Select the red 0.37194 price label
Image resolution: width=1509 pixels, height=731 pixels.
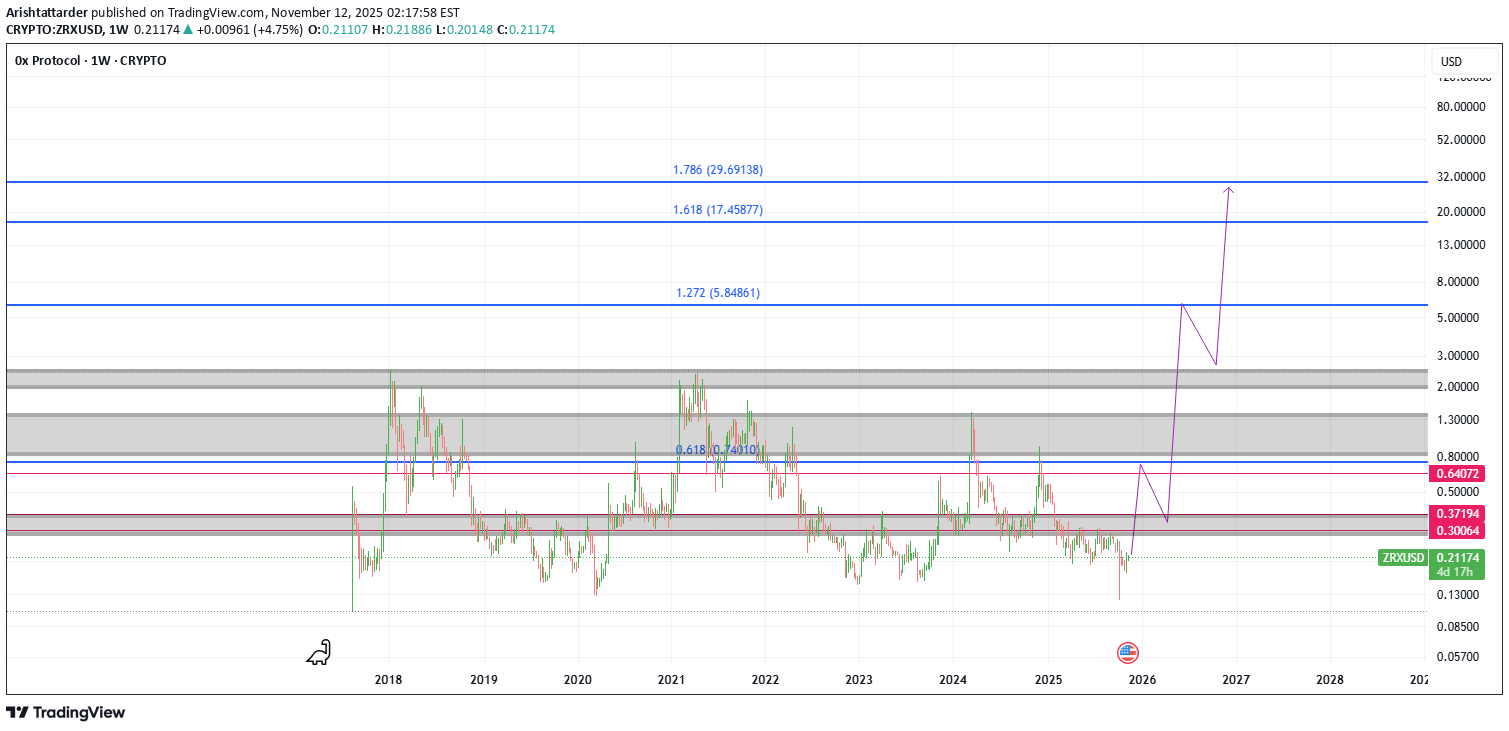pyautogui.click(x=1458, y=514)
